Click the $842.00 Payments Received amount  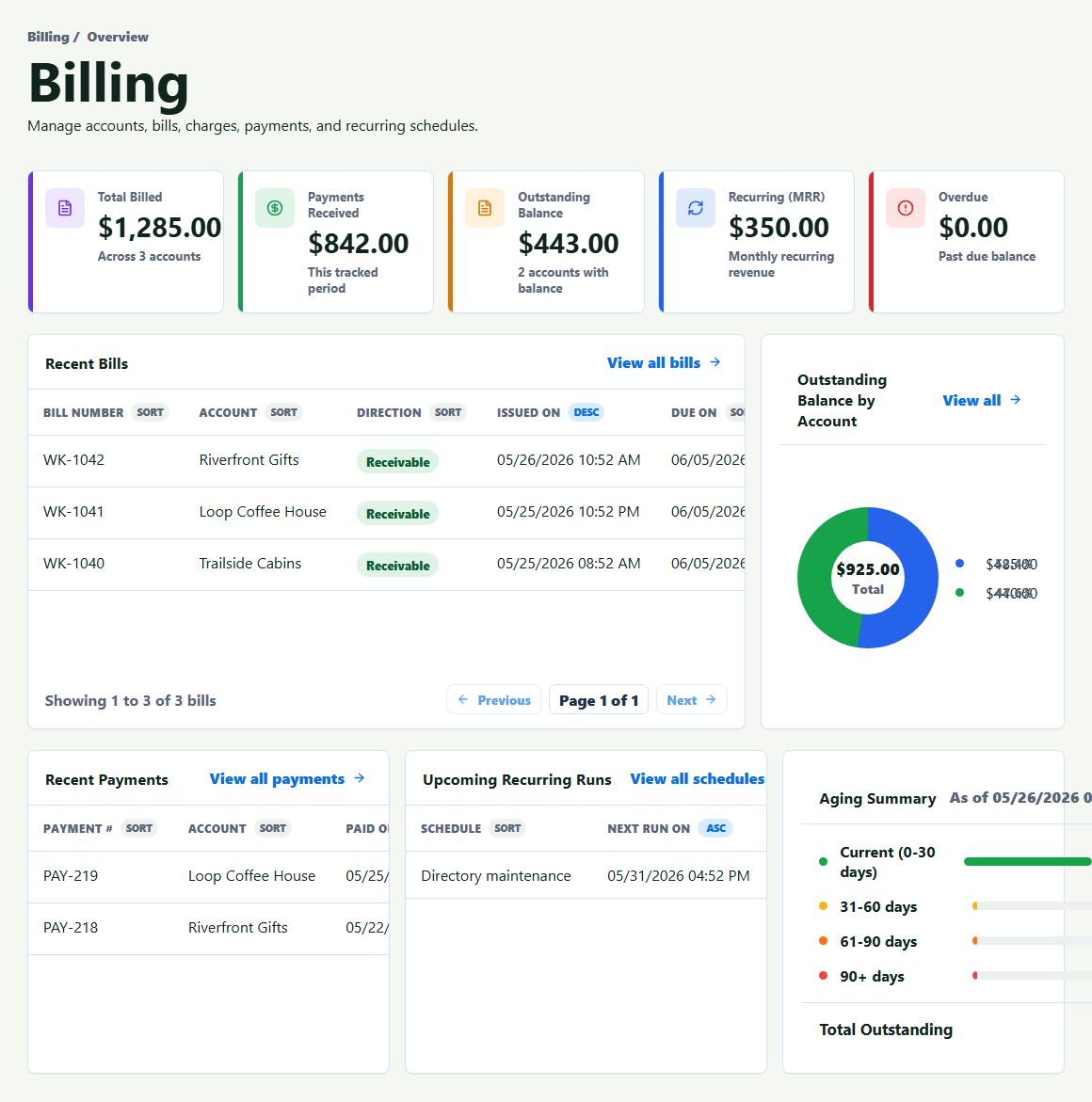click(x=358, y=243)
